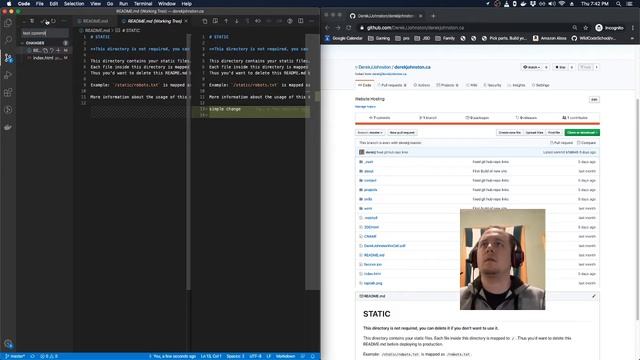
Task: Bookmark this page with the star icon
Action: 585,28
